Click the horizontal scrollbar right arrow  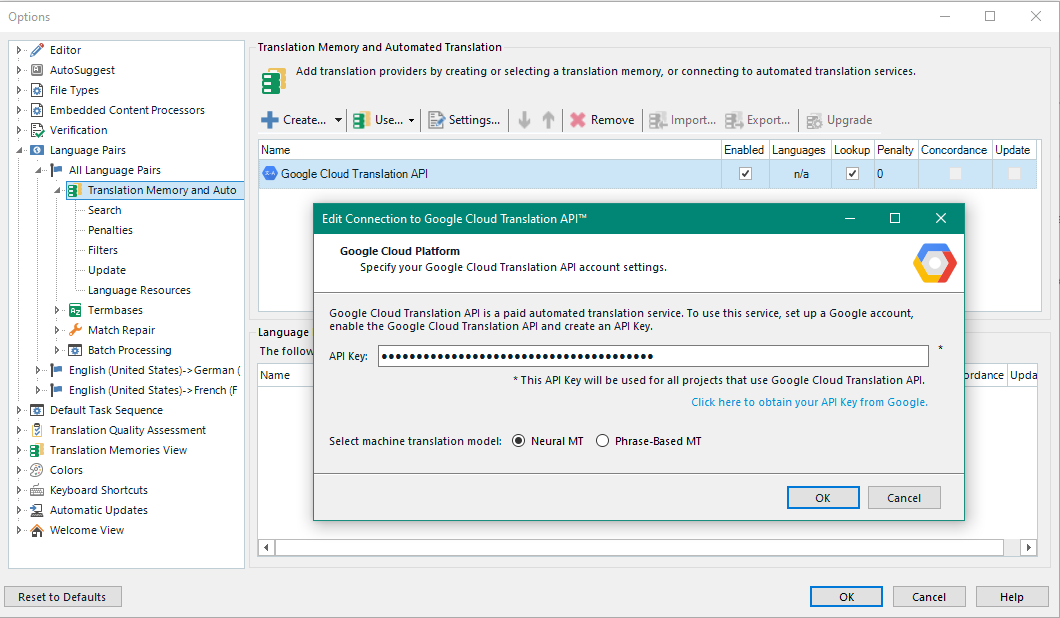(1029, 547)
